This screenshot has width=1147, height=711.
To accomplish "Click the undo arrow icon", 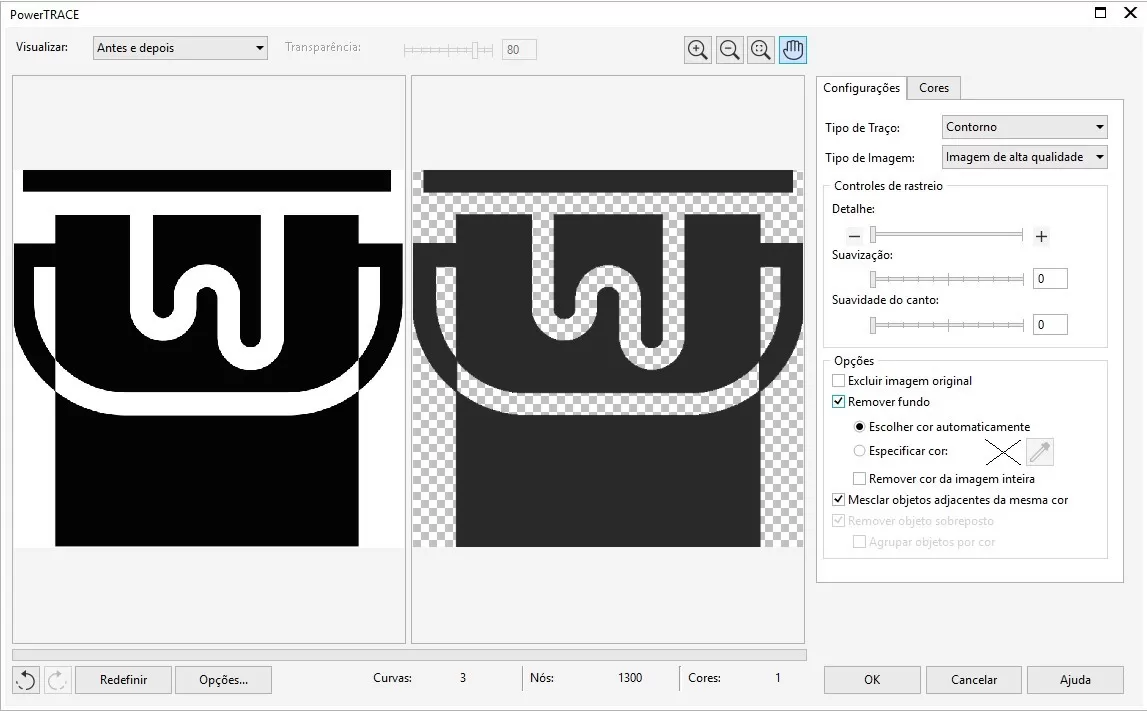I will coord(26,680).
